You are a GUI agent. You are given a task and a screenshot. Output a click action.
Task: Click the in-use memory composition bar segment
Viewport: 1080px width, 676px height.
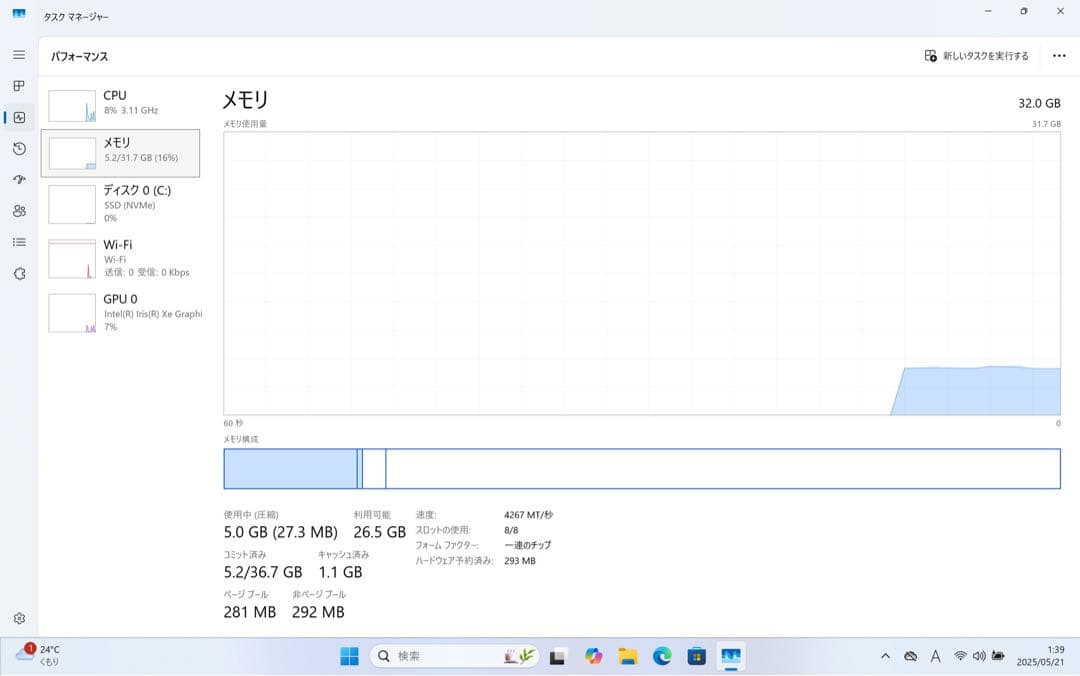click(x=289, y=467)
